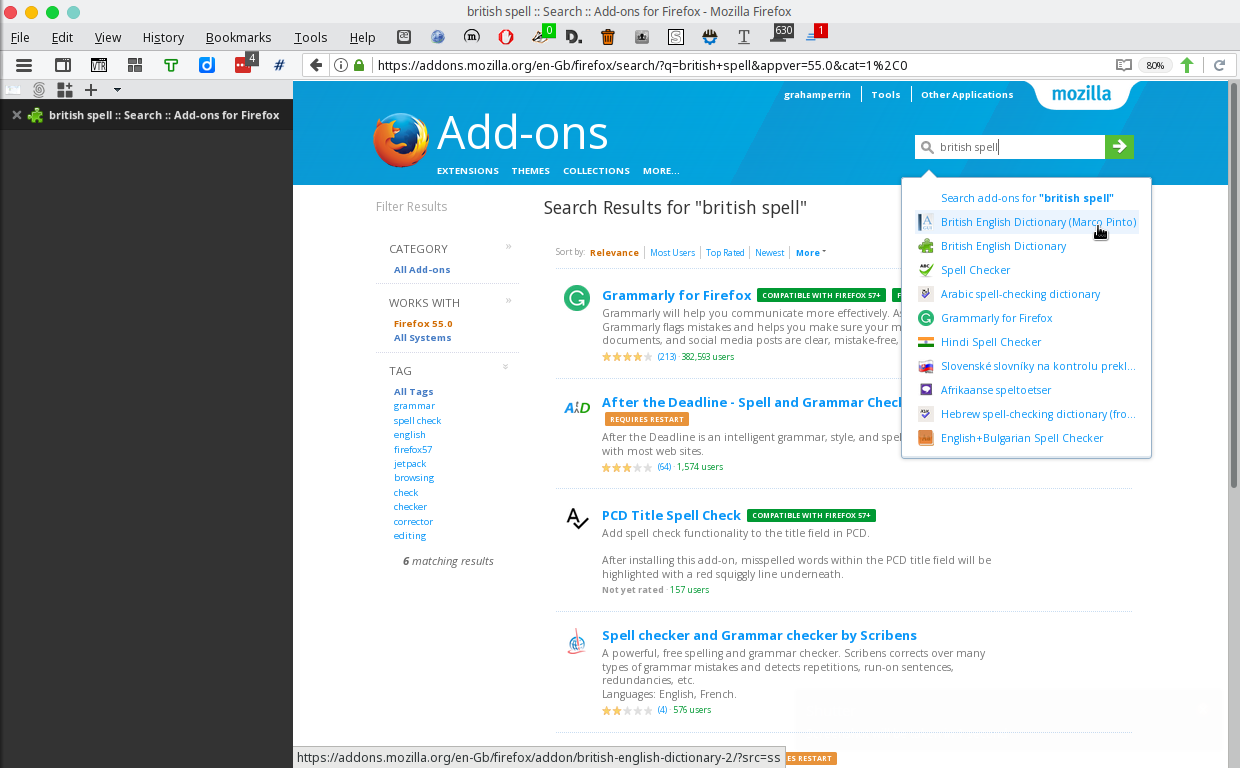Sort results by Top Rated

tap(725, 253)
